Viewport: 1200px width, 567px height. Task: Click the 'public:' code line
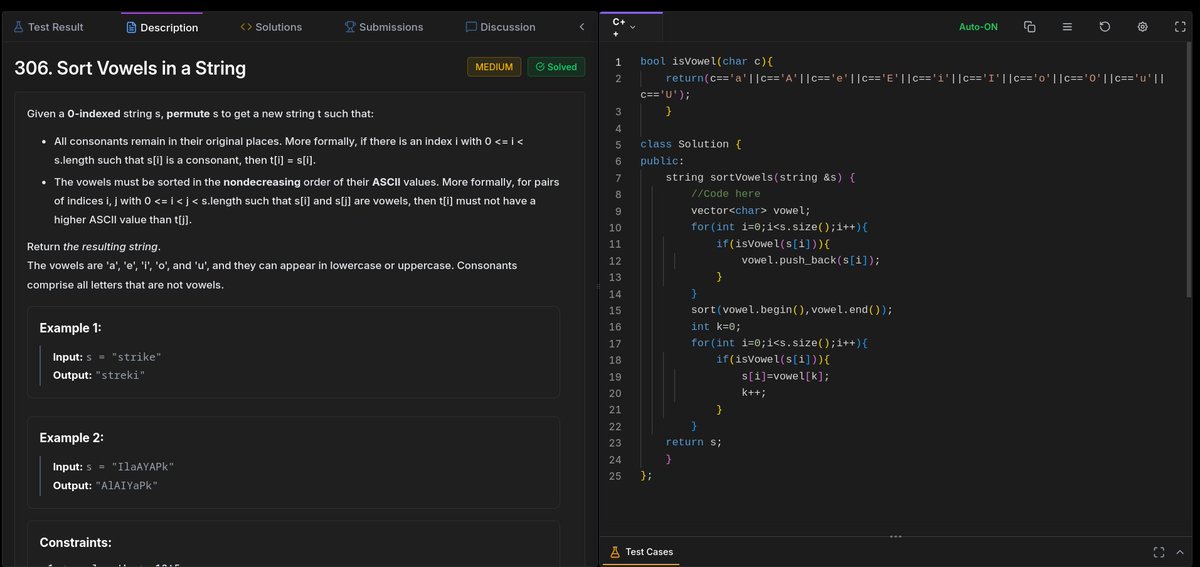coord(662,161)
